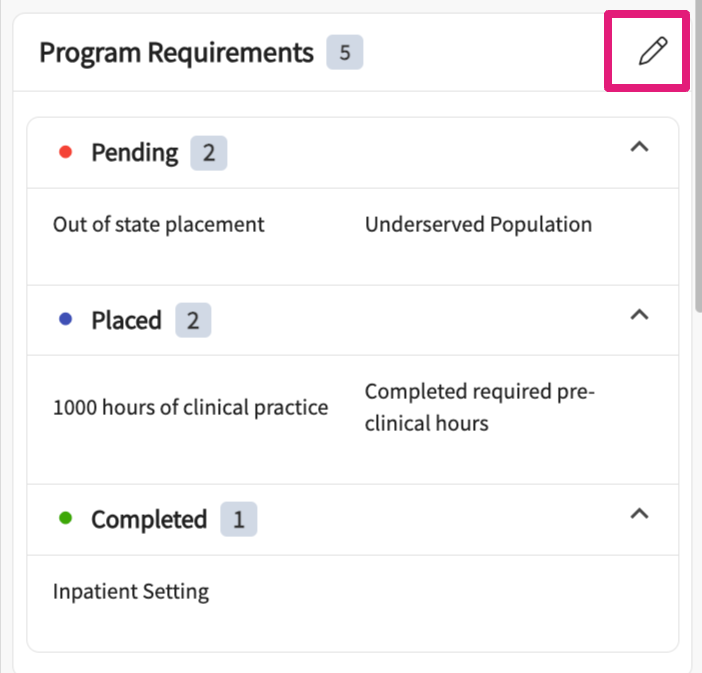Click the Placed count badge

pyautogui.click(x=193, y=320)
